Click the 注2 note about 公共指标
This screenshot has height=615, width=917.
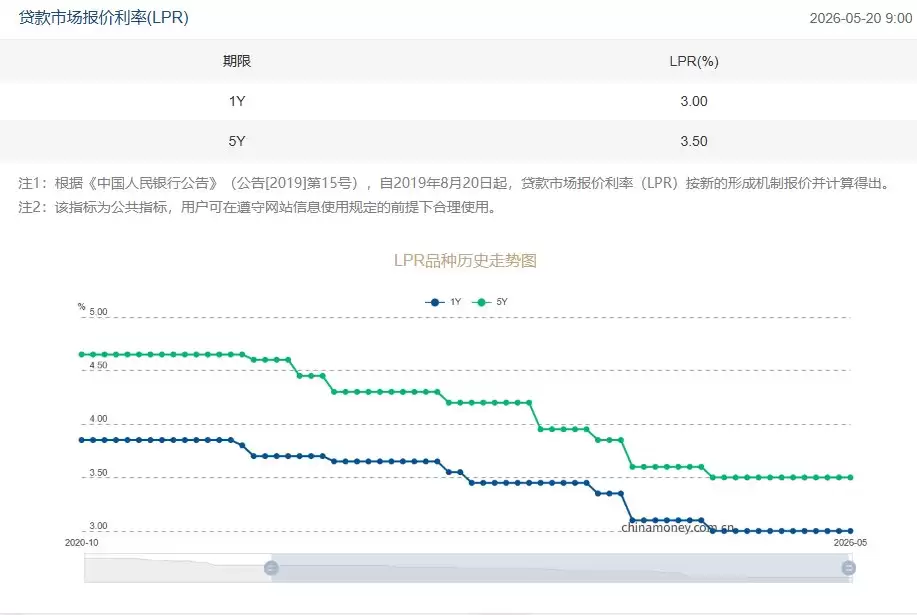pos(258,207)
